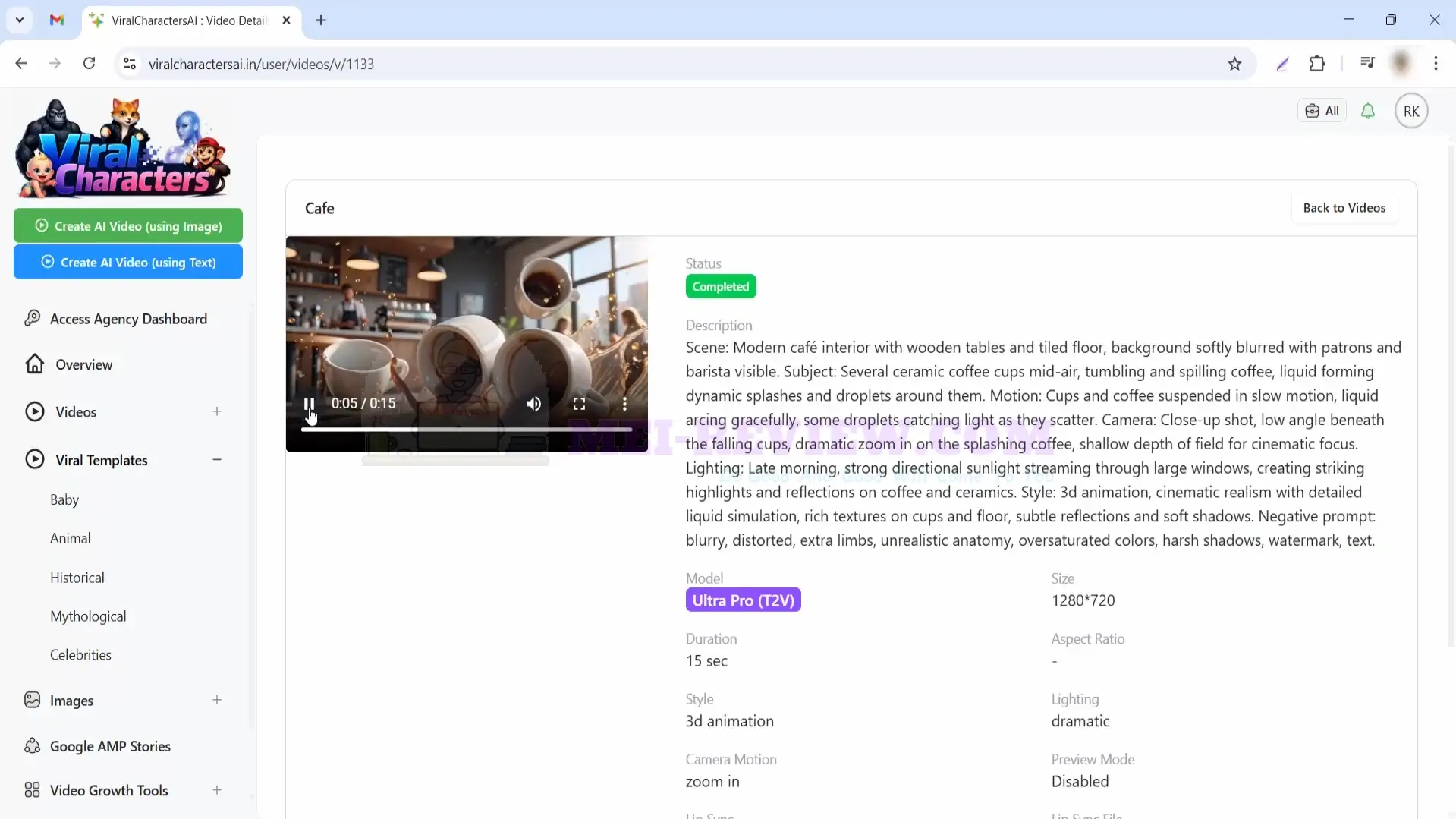
Task: Open the tab search dropdown arrow
Action: coord(20,20)
